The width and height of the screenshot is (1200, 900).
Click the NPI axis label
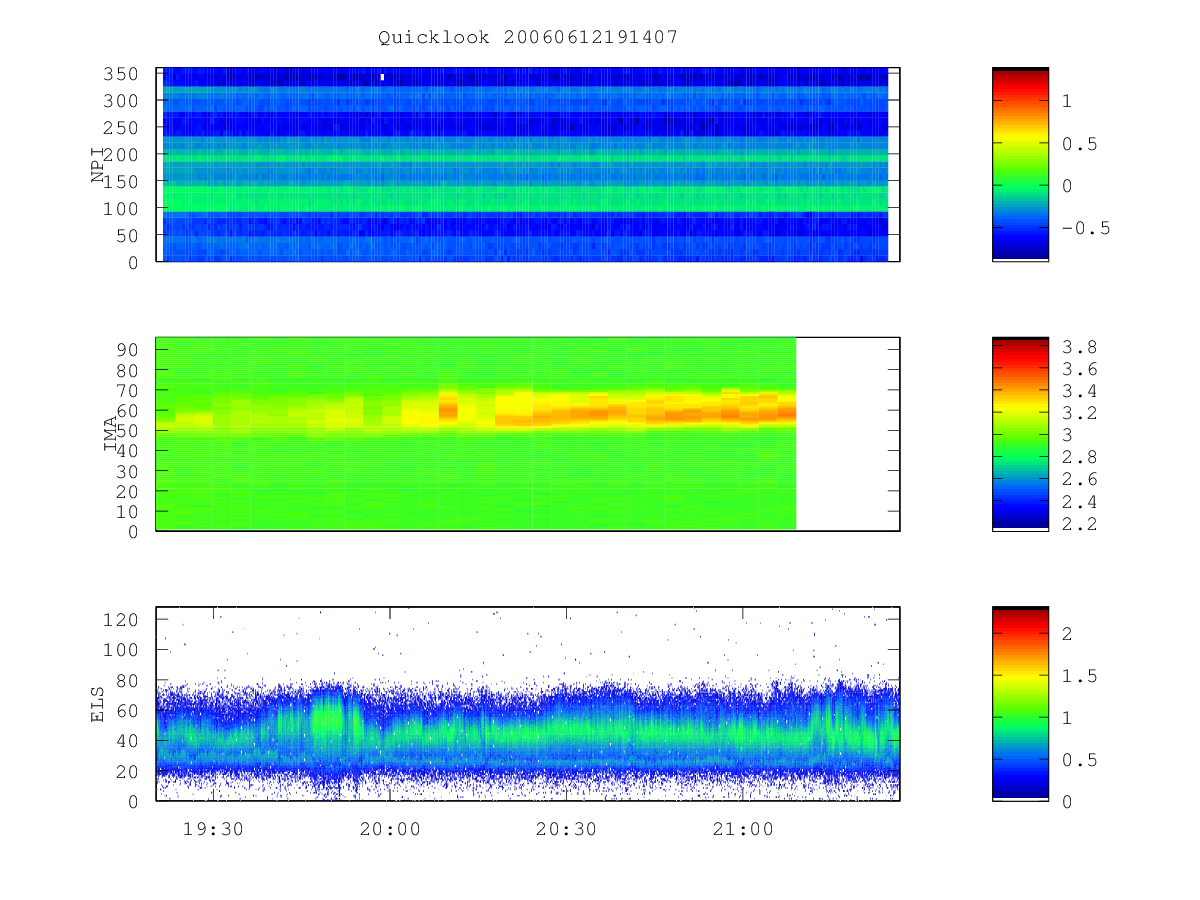[x=99, y=164]
